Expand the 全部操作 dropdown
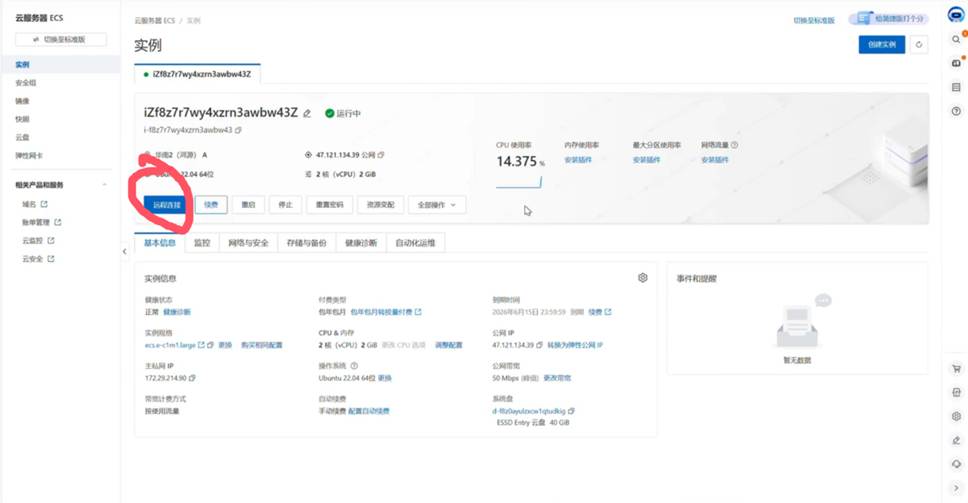The height and width of the screenshot is (503, 968). point(437,205)
